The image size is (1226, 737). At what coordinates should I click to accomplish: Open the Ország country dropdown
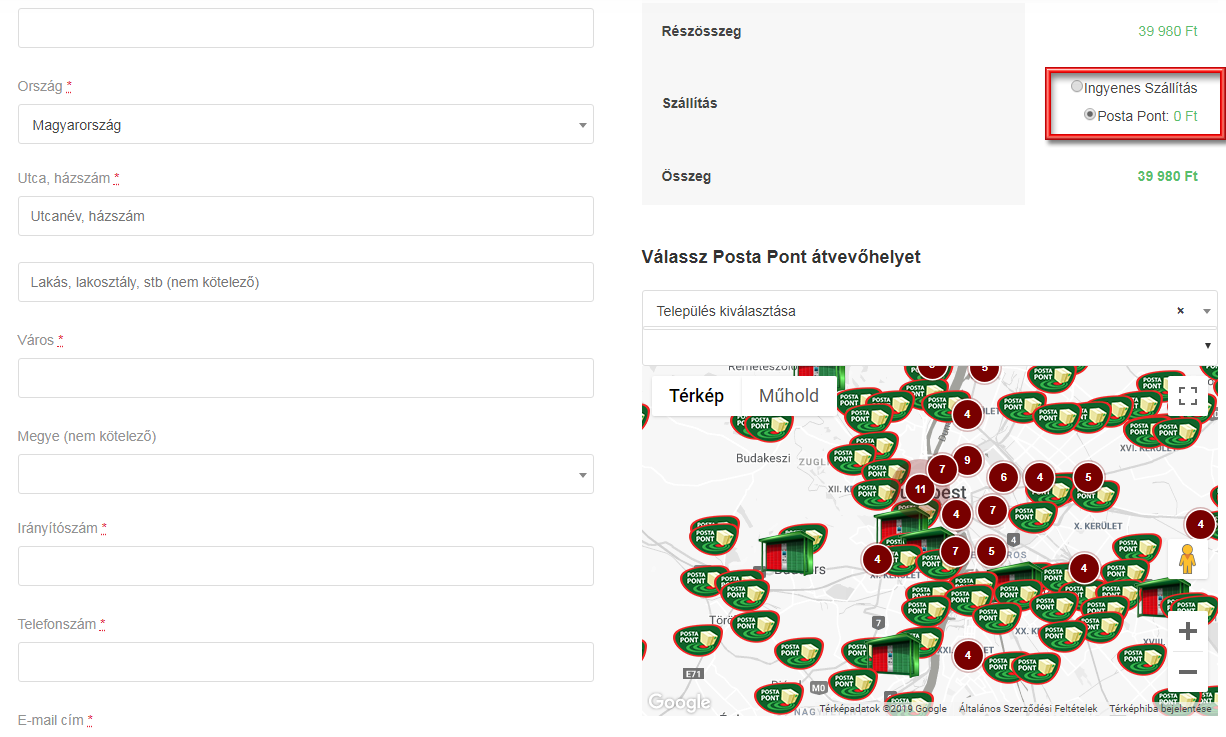pos(305,125)
